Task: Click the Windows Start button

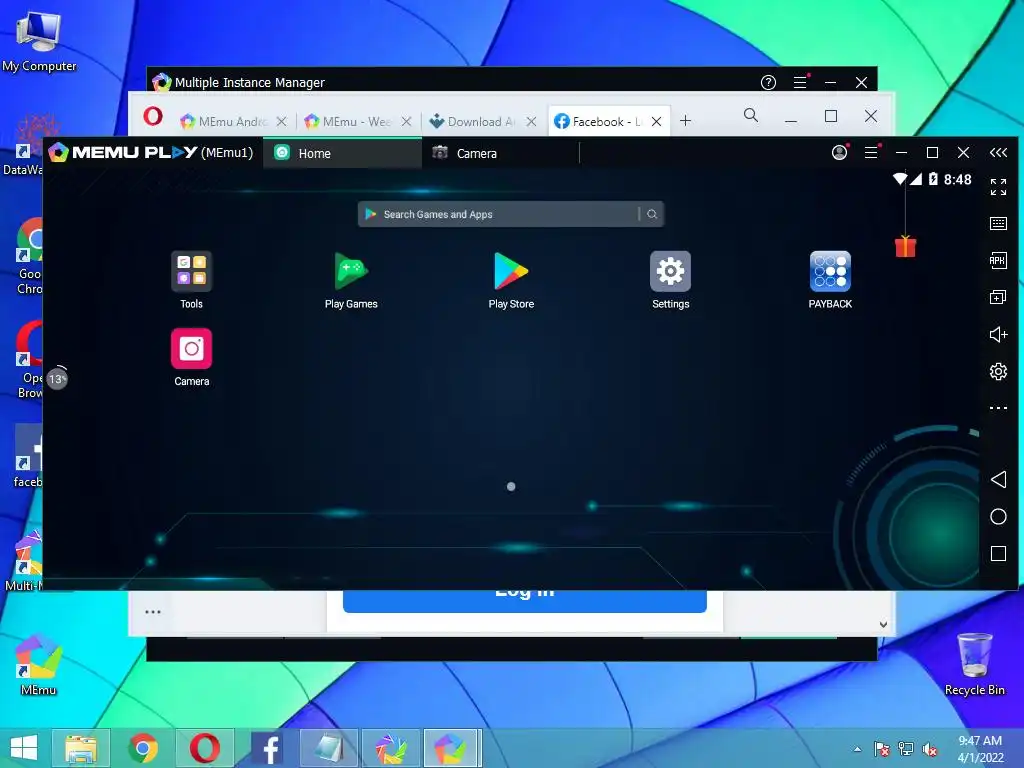Action: point(24,748)
